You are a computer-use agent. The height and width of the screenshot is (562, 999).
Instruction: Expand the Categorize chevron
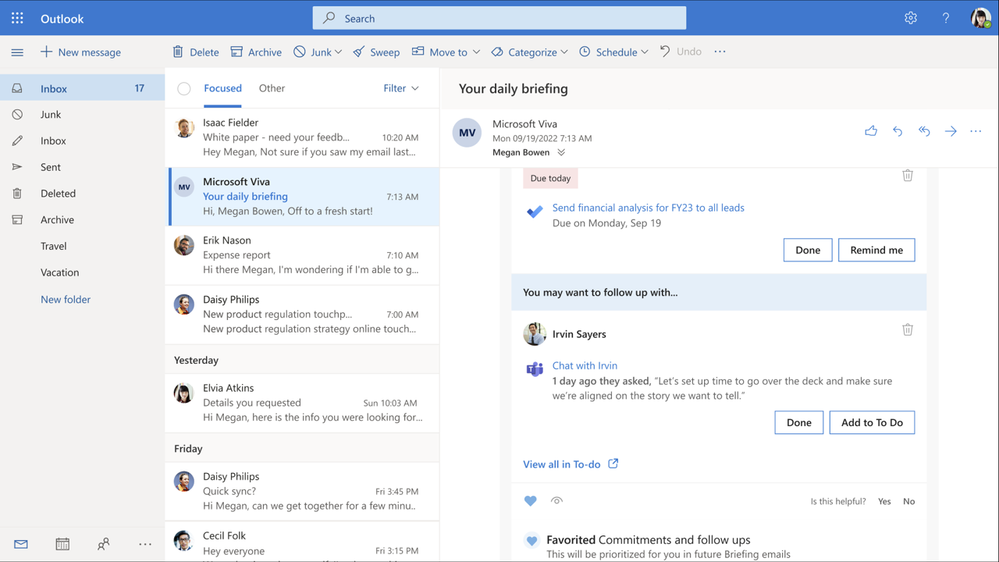click(x=564, y=52)
